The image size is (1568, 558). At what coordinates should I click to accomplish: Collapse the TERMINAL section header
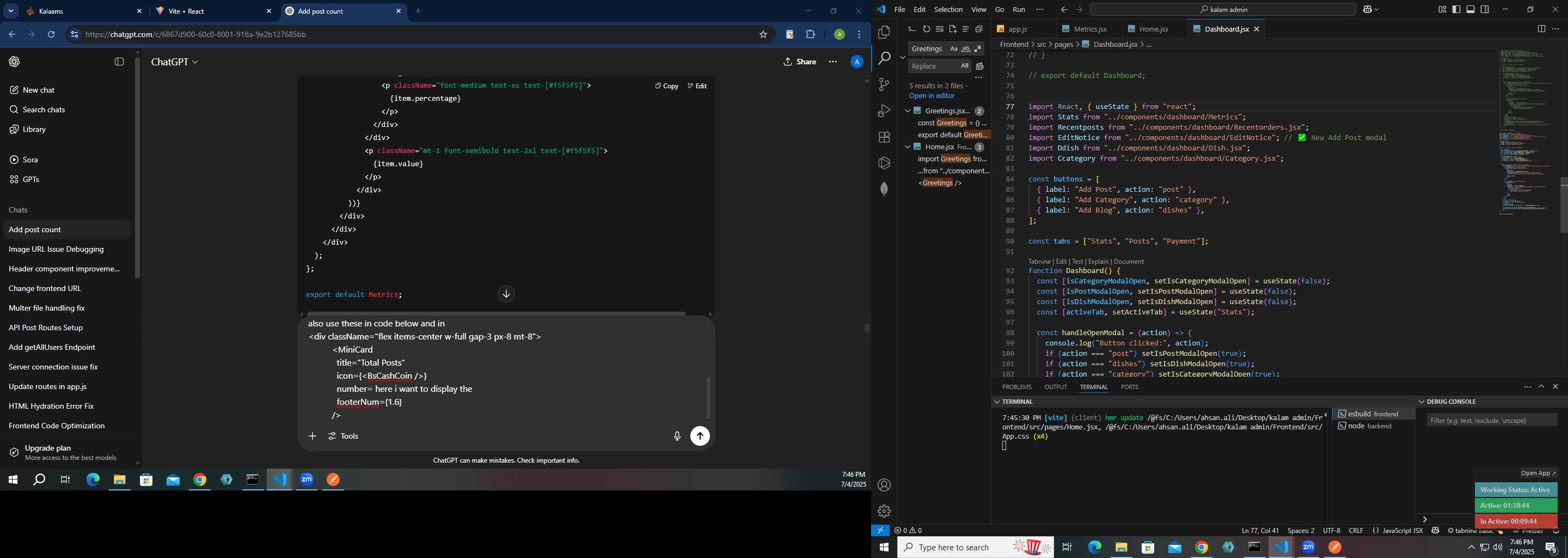(997, 402)
